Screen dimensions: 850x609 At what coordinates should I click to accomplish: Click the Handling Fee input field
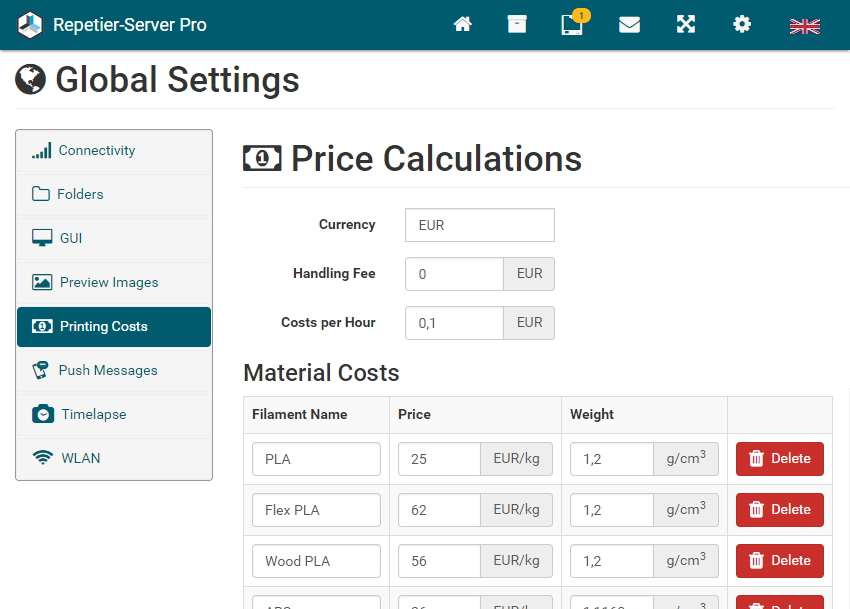[454, 274]
